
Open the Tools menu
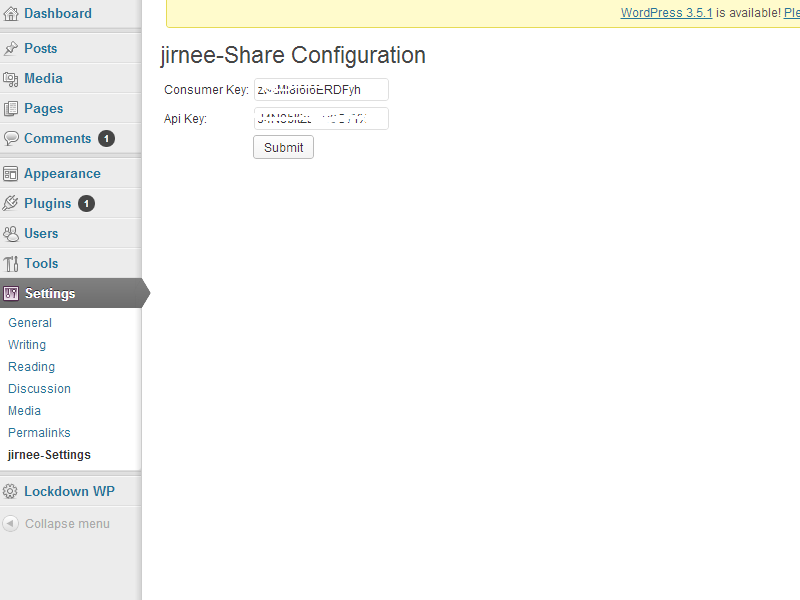(x=41, y=263)
